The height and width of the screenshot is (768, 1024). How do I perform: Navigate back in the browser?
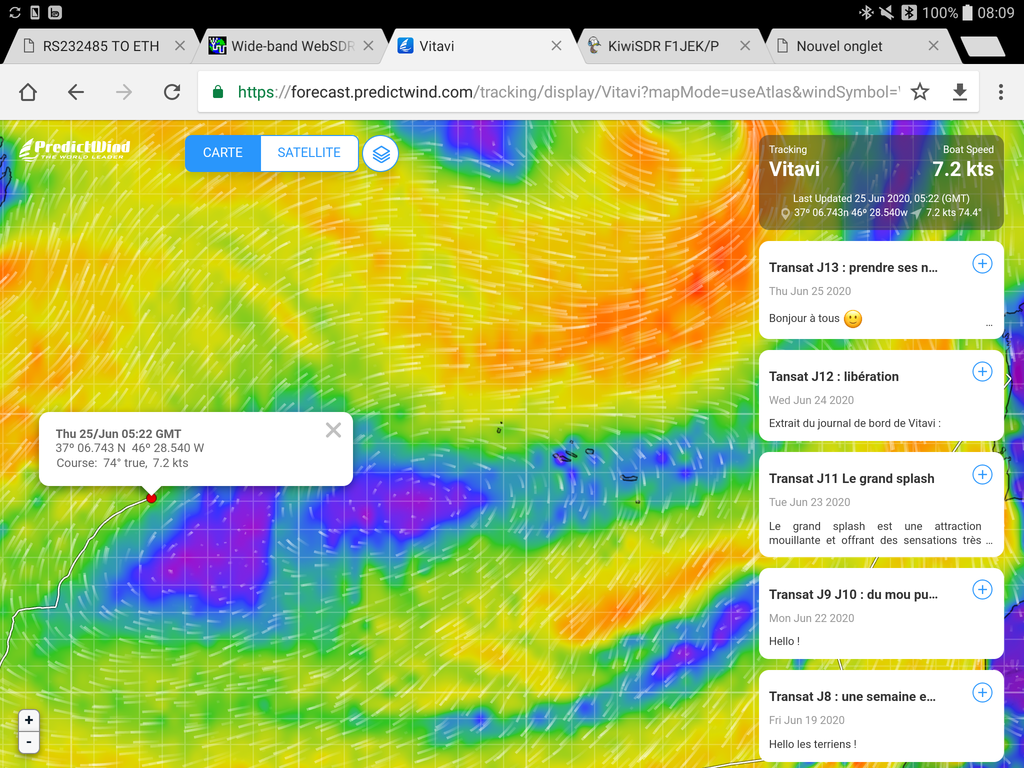76,92
